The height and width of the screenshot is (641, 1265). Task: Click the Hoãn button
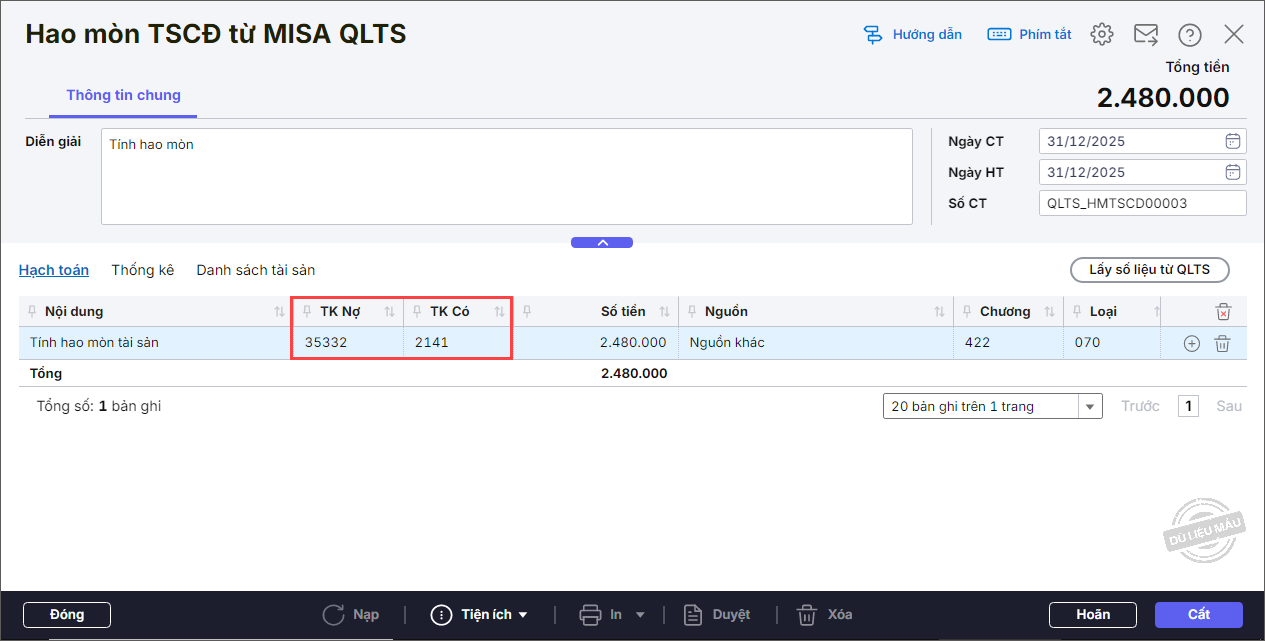point(1093,615)
